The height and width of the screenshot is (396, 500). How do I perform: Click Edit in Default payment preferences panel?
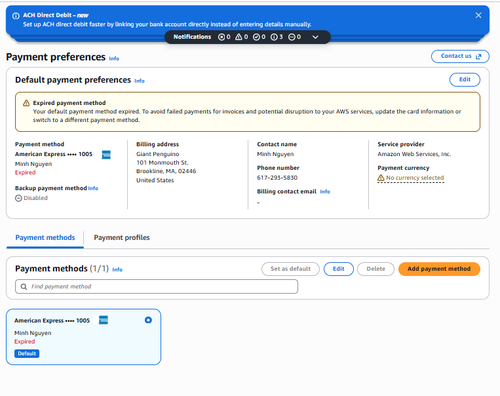click(465, 80)
